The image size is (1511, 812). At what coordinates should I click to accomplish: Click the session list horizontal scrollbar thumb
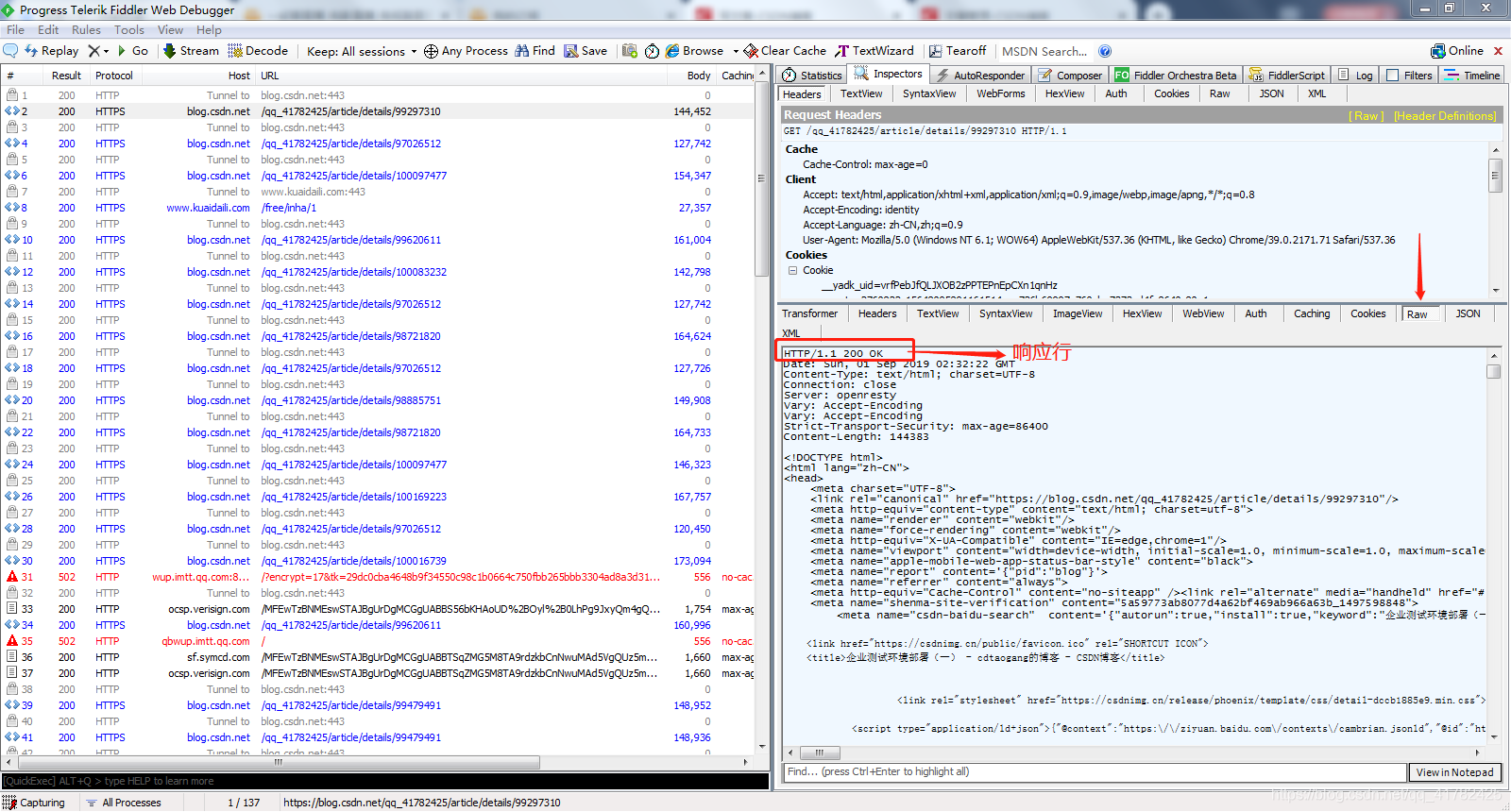pos(278,762)
